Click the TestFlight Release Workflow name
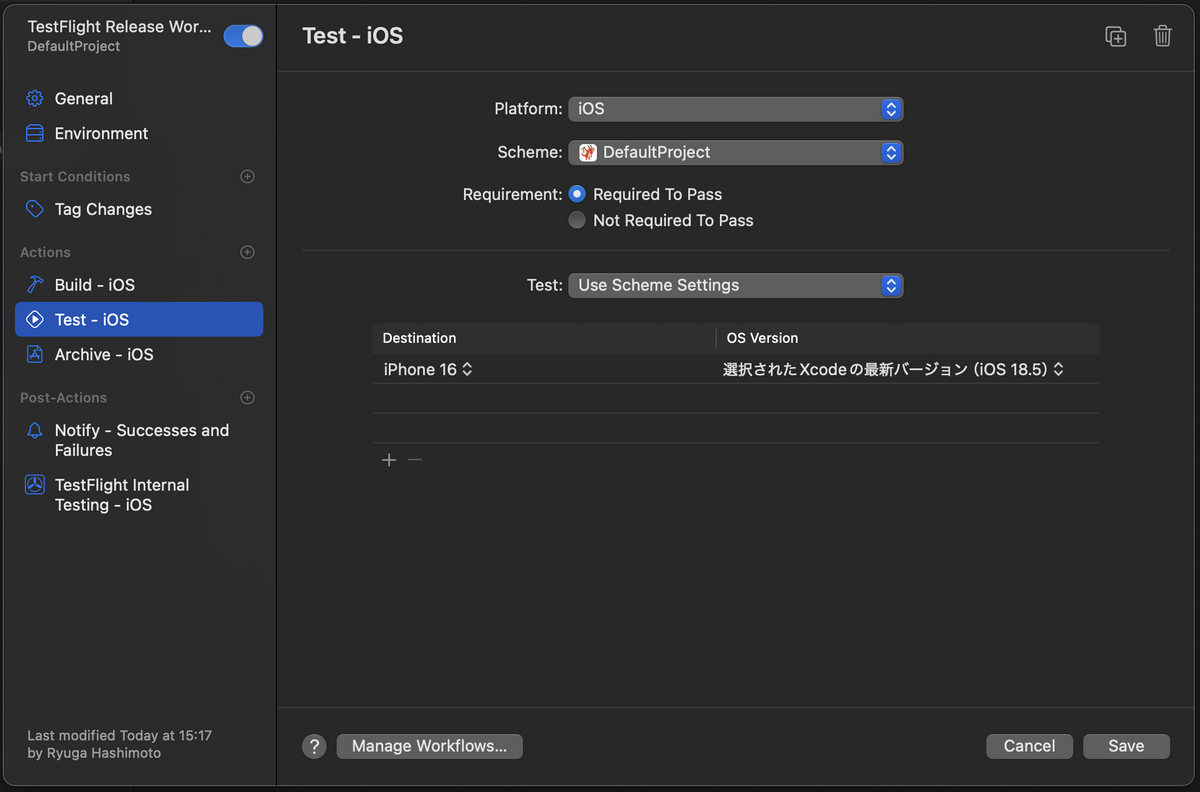This screenshot has width=1200, height=792. point(119,27)
